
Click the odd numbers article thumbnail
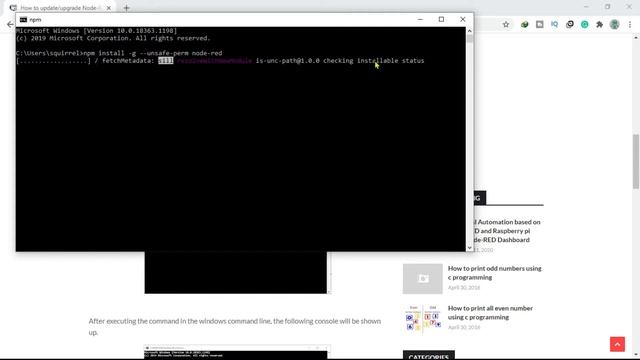tap(422, 279)
